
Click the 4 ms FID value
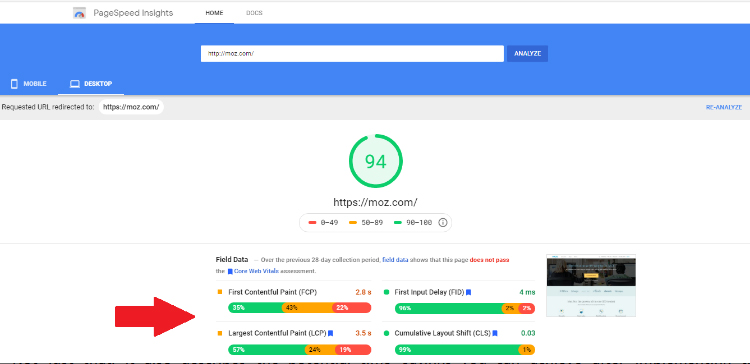tap(527, 292)
